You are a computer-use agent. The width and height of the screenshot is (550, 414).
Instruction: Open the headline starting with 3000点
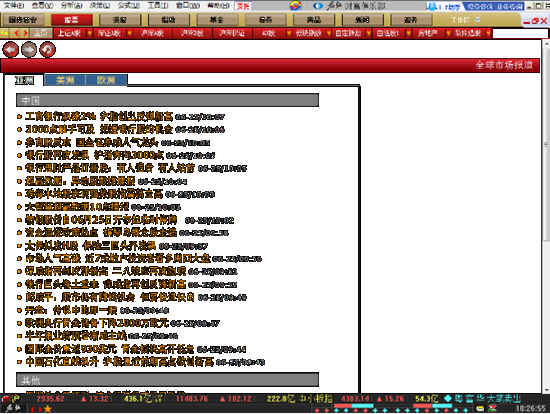(x=99, y=129)
